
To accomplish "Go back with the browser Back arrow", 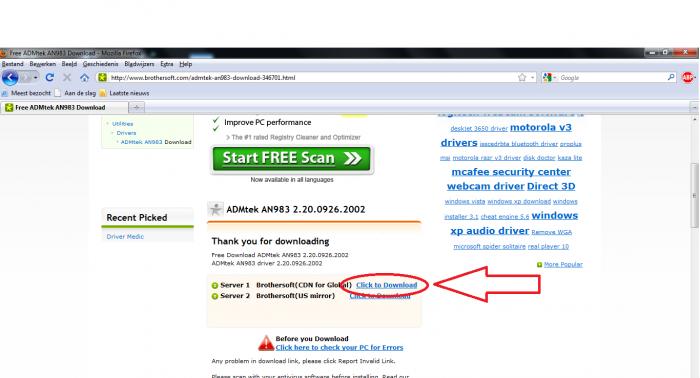I will 10,78.
